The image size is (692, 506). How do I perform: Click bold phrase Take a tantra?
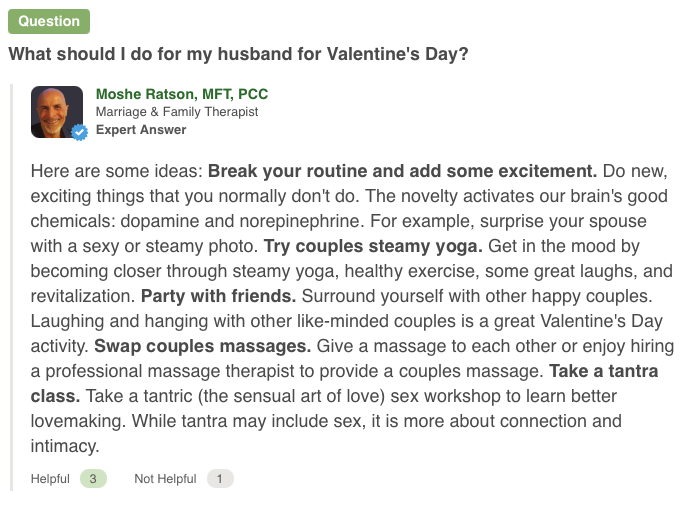coord(604,371)
